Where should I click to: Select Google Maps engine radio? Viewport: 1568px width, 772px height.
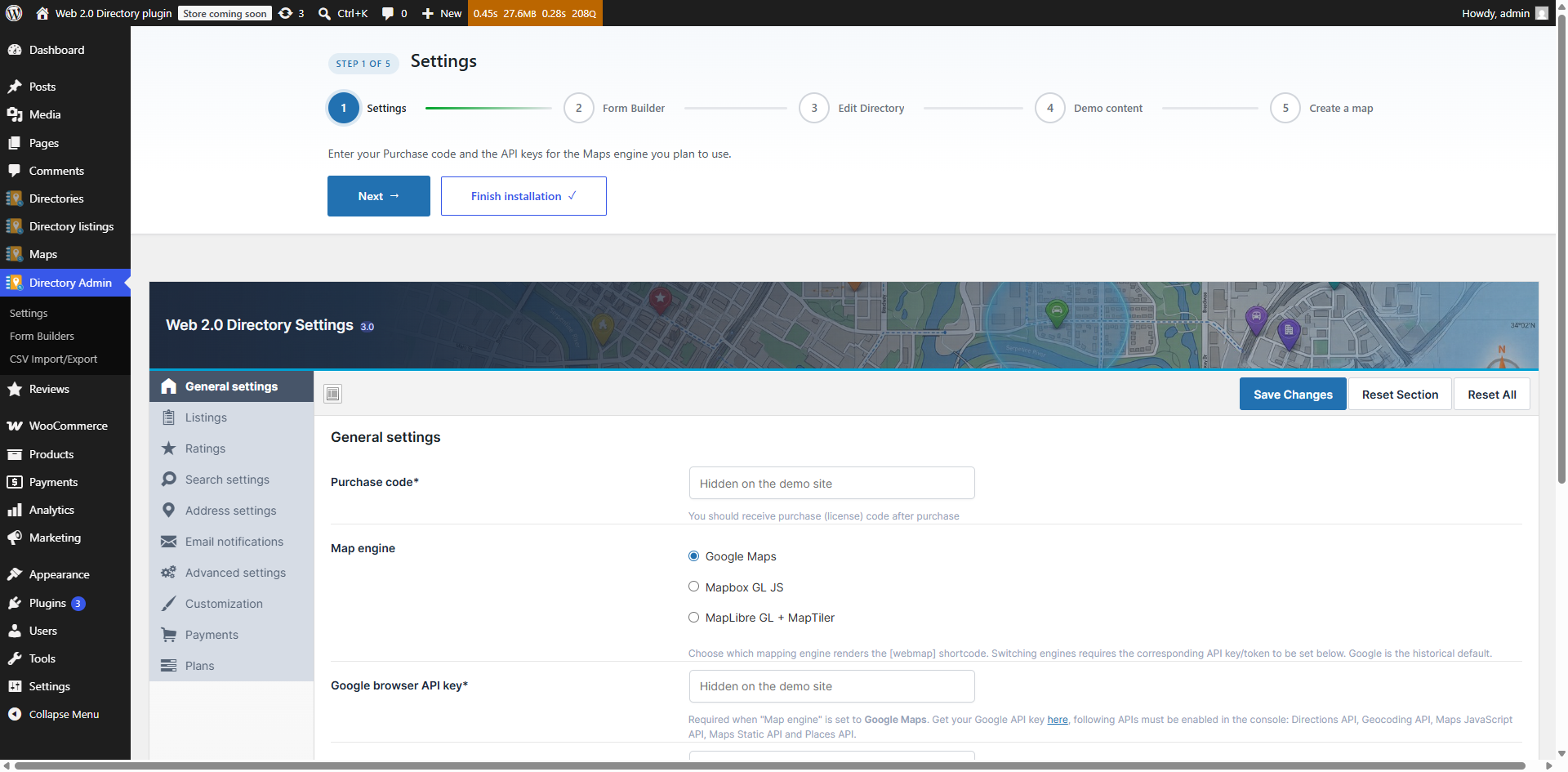point(693,556)
